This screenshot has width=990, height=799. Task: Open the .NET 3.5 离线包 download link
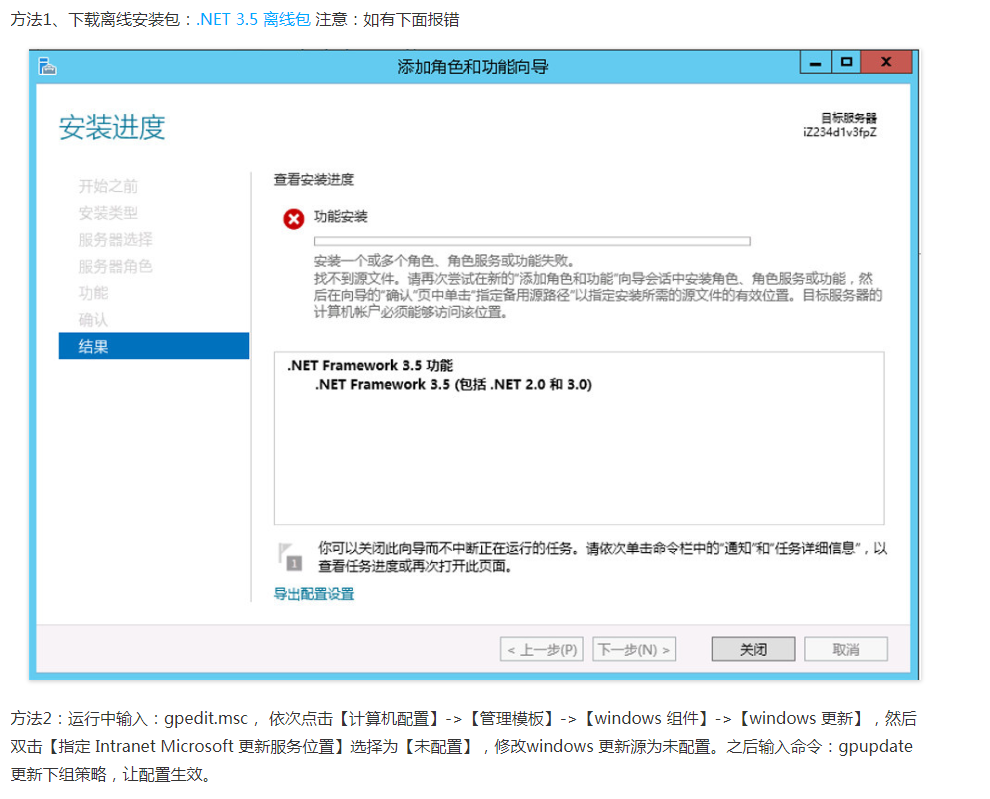click(253, 20)
